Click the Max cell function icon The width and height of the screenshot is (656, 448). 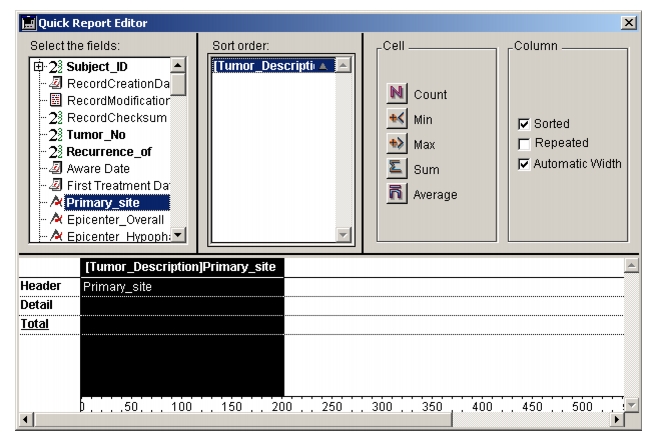coord(396,145)
